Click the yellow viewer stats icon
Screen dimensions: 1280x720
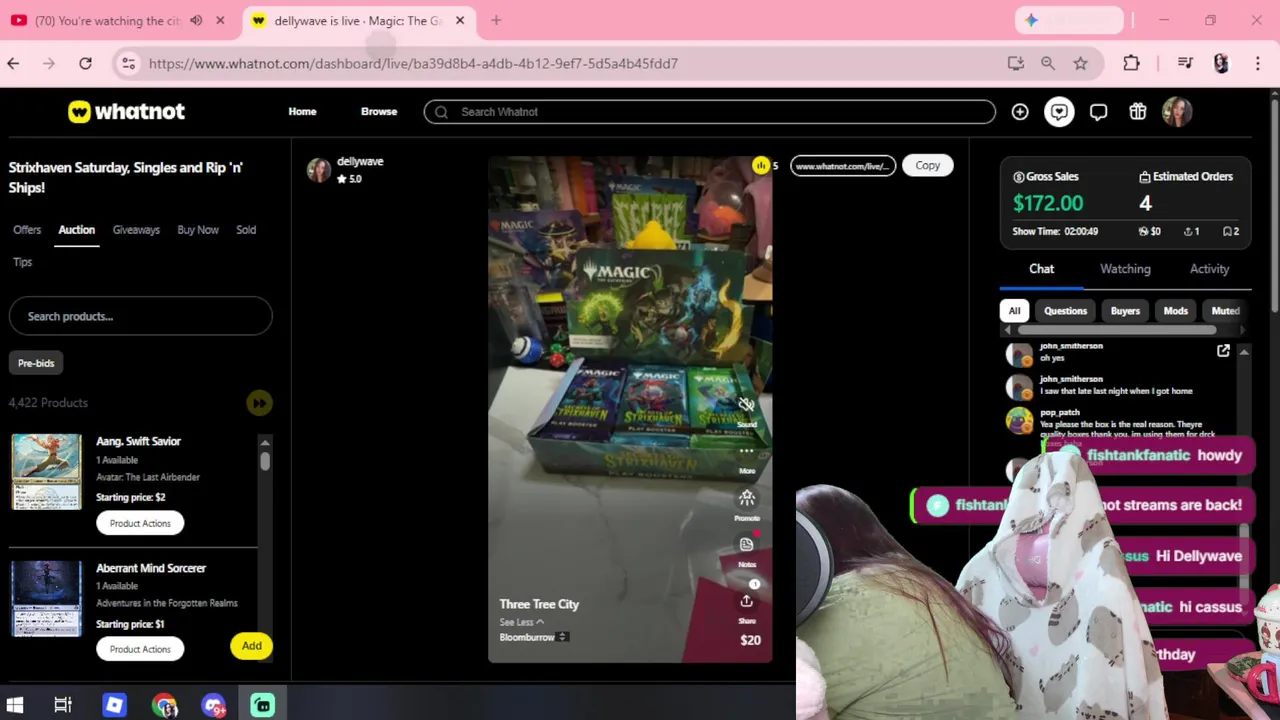click(x=761, y=166)
